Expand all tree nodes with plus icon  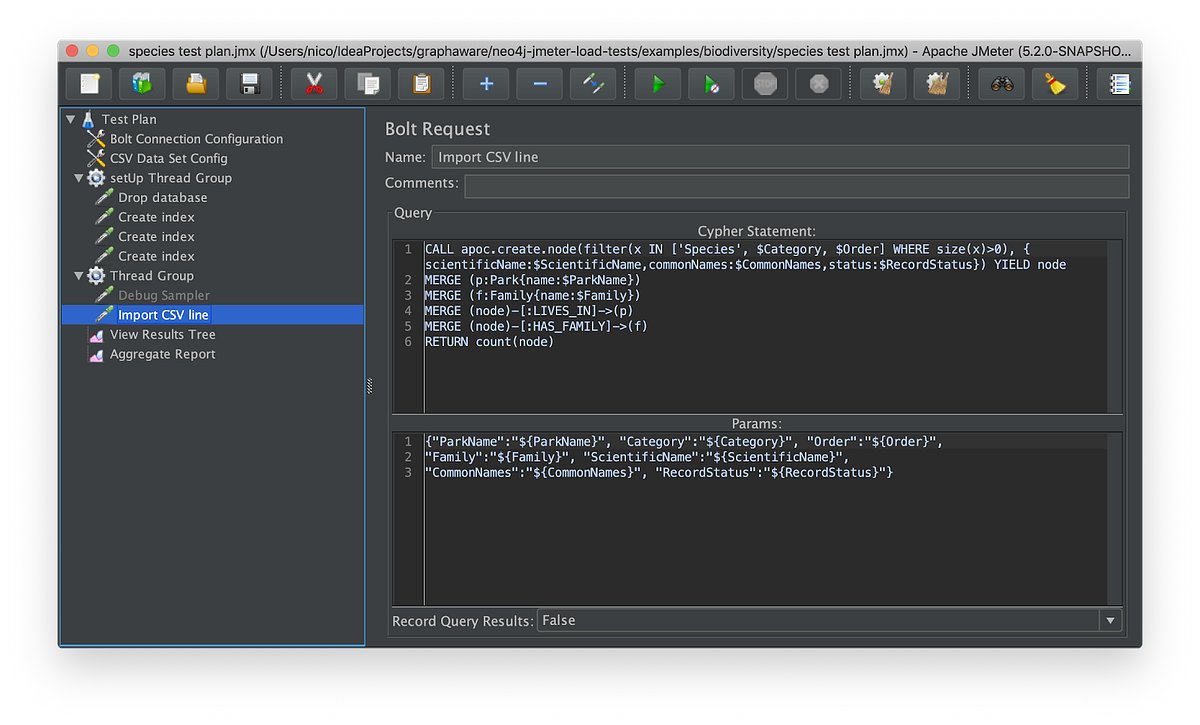(485, 84)
